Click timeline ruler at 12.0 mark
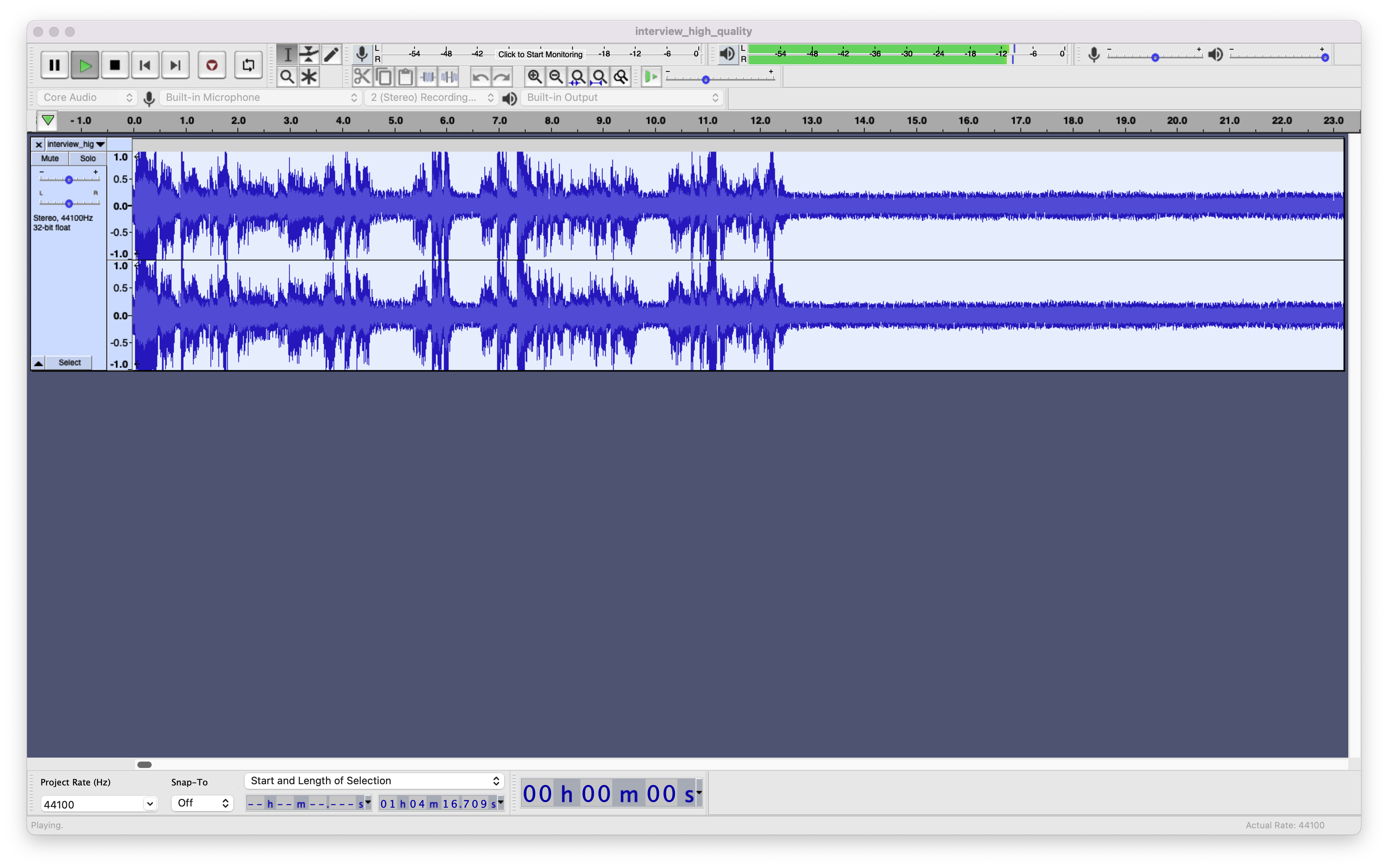This screenshot has height=868, width=1388. [760, 121]
